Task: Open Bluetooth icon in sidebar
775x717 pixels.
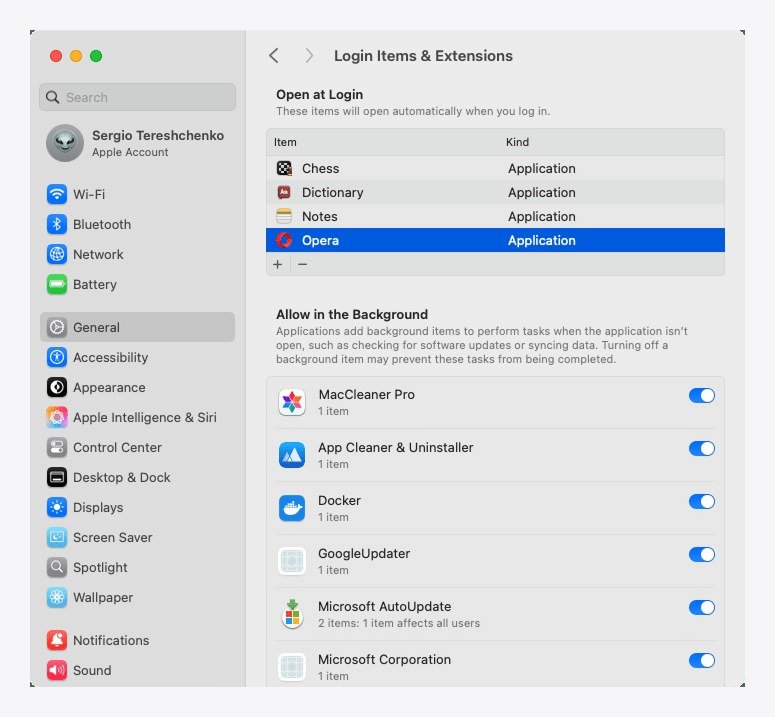Action: 57,224
